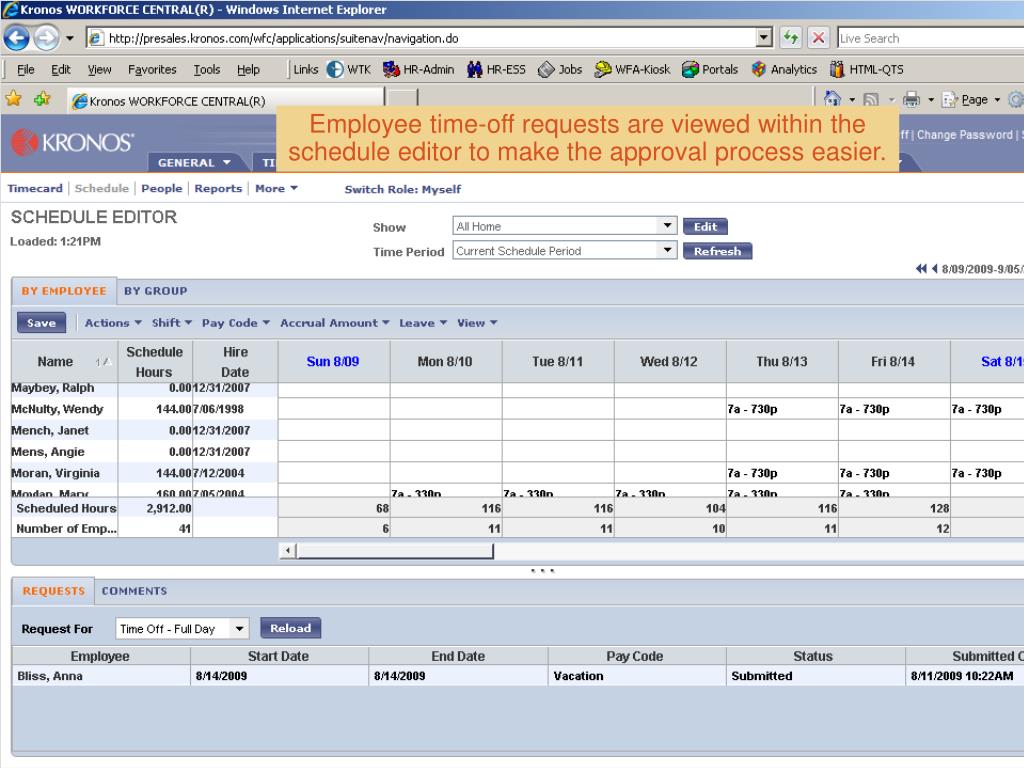Screen dimensions: 1024x768
Task: Open a new blank browser tab
Action: (x=402, y=99)
